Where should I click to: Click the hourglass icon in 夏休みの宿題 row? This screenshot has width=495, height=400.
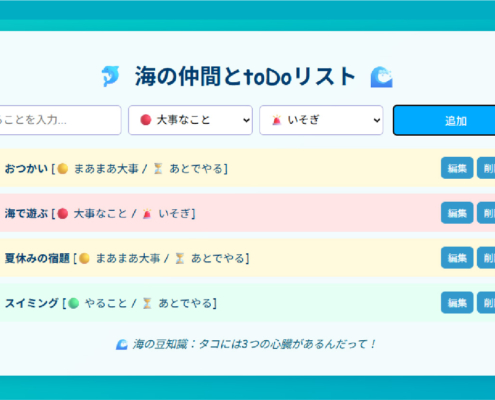click(x=180, y=258)
